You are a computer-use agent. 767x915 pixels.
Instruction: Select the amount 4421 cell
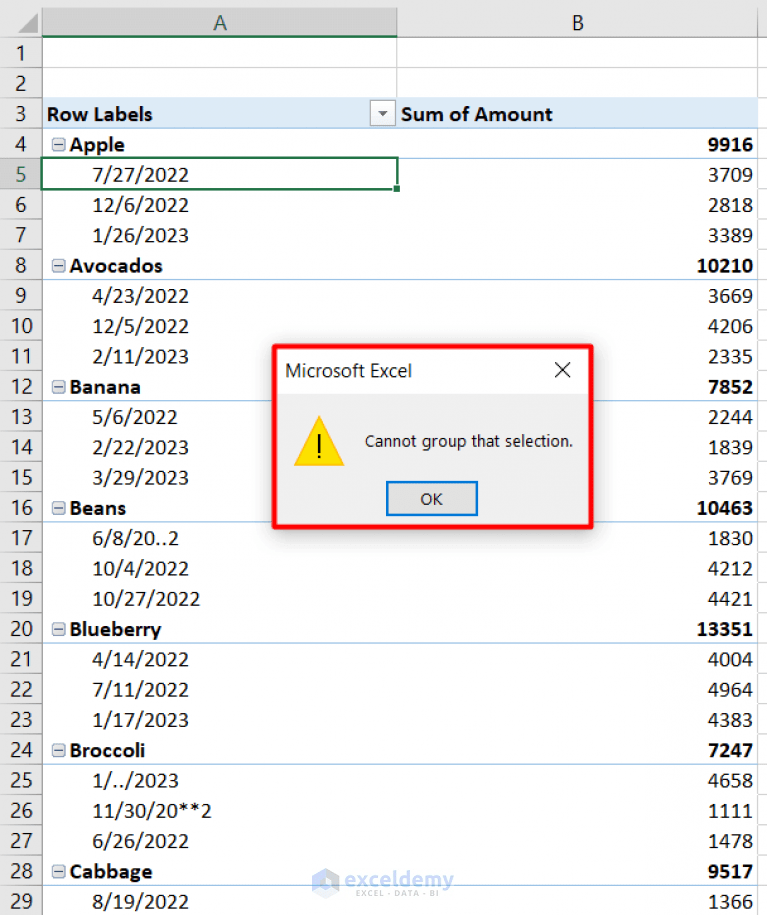click(577, 599)
